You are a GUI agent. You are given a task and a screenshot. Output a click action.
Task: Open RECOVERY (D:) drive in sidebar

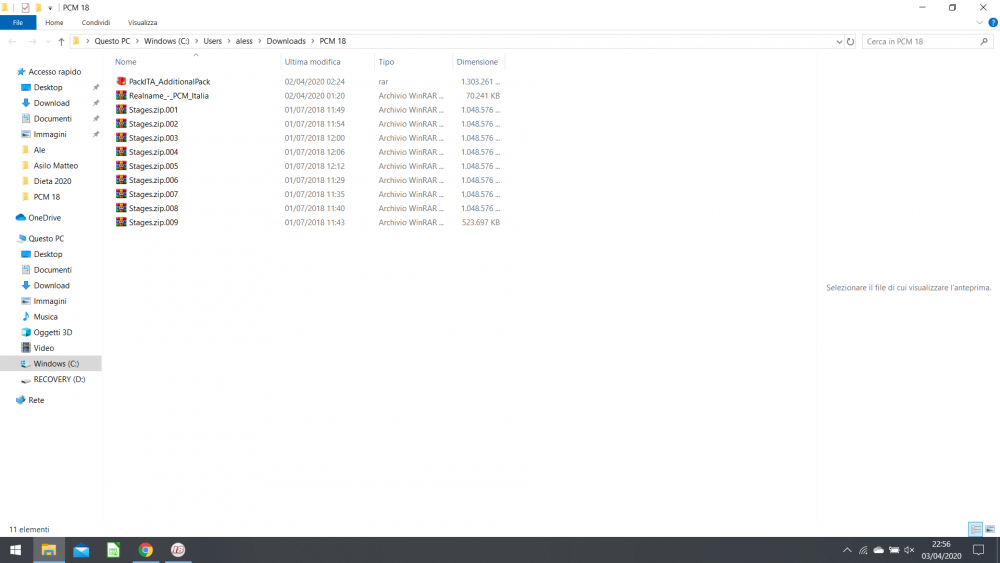[59, 379]
